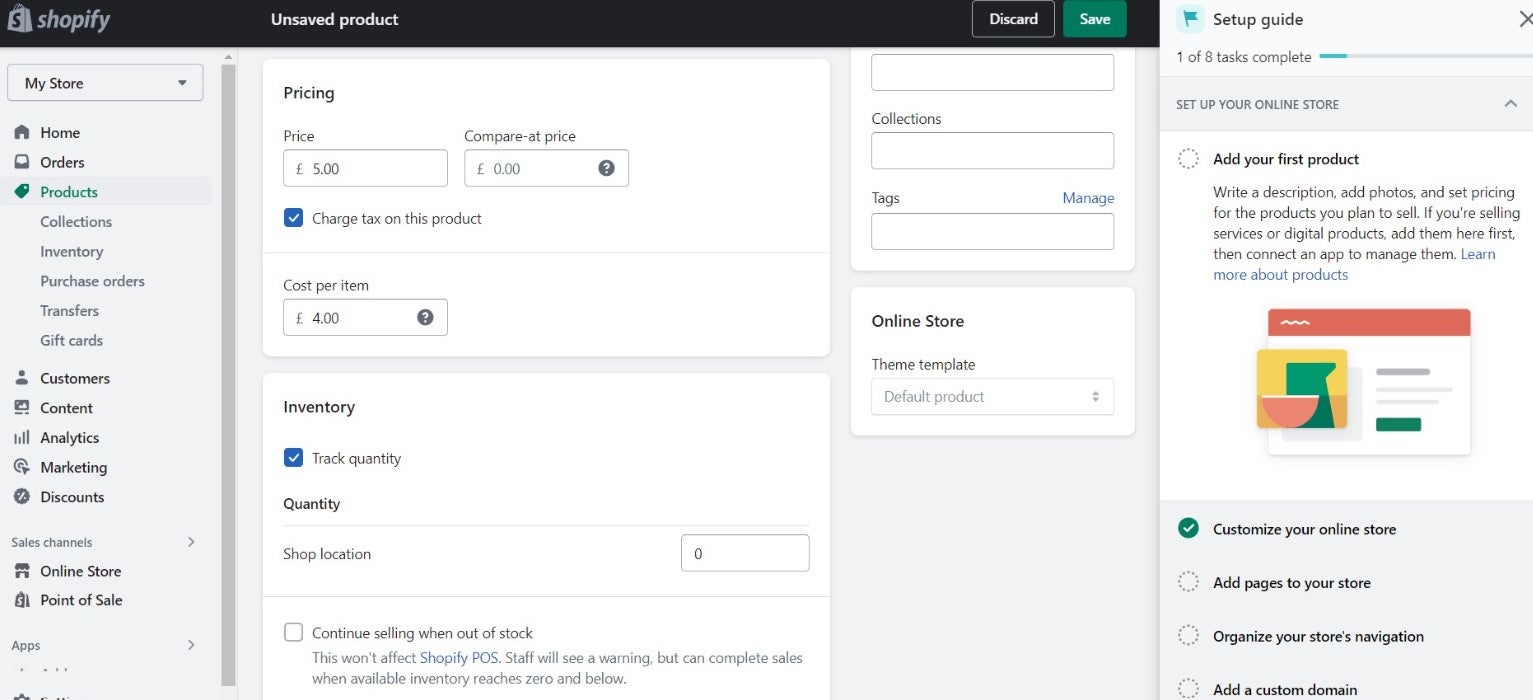The height and width of the screenshot is (700, 1533).
Task: Enable Continue selling when out of stock
Action: [293, 632]
